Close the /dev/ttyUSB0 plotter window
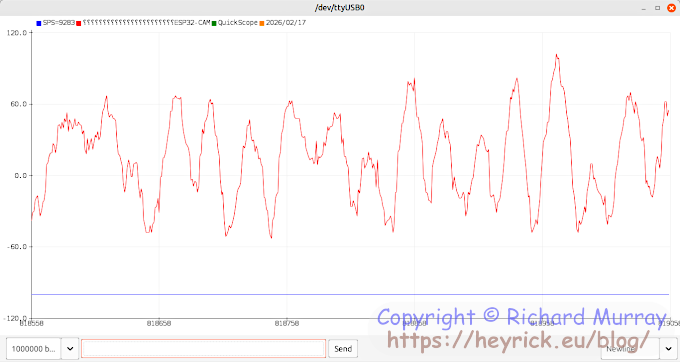Viewport: 680px width, 362px height. [x=671, y=8]
